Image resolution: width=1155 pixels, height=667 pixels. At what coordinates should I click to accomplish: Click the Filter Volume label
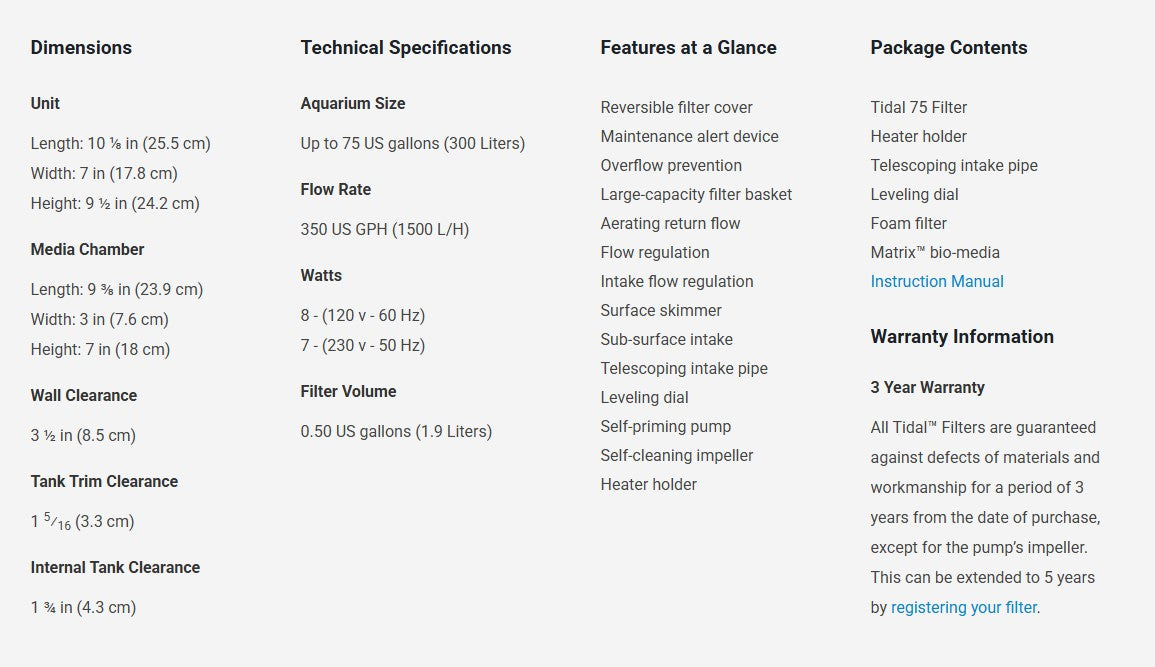point(348,391)
